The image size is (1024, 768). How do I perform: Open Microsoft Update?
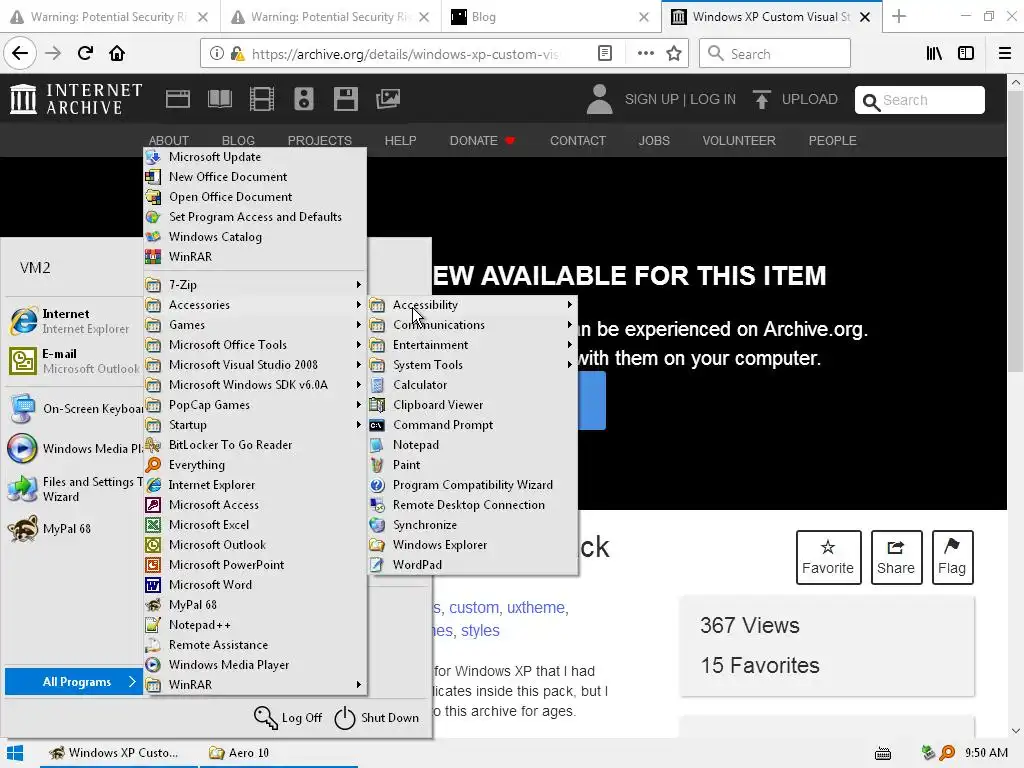[255, 157]
